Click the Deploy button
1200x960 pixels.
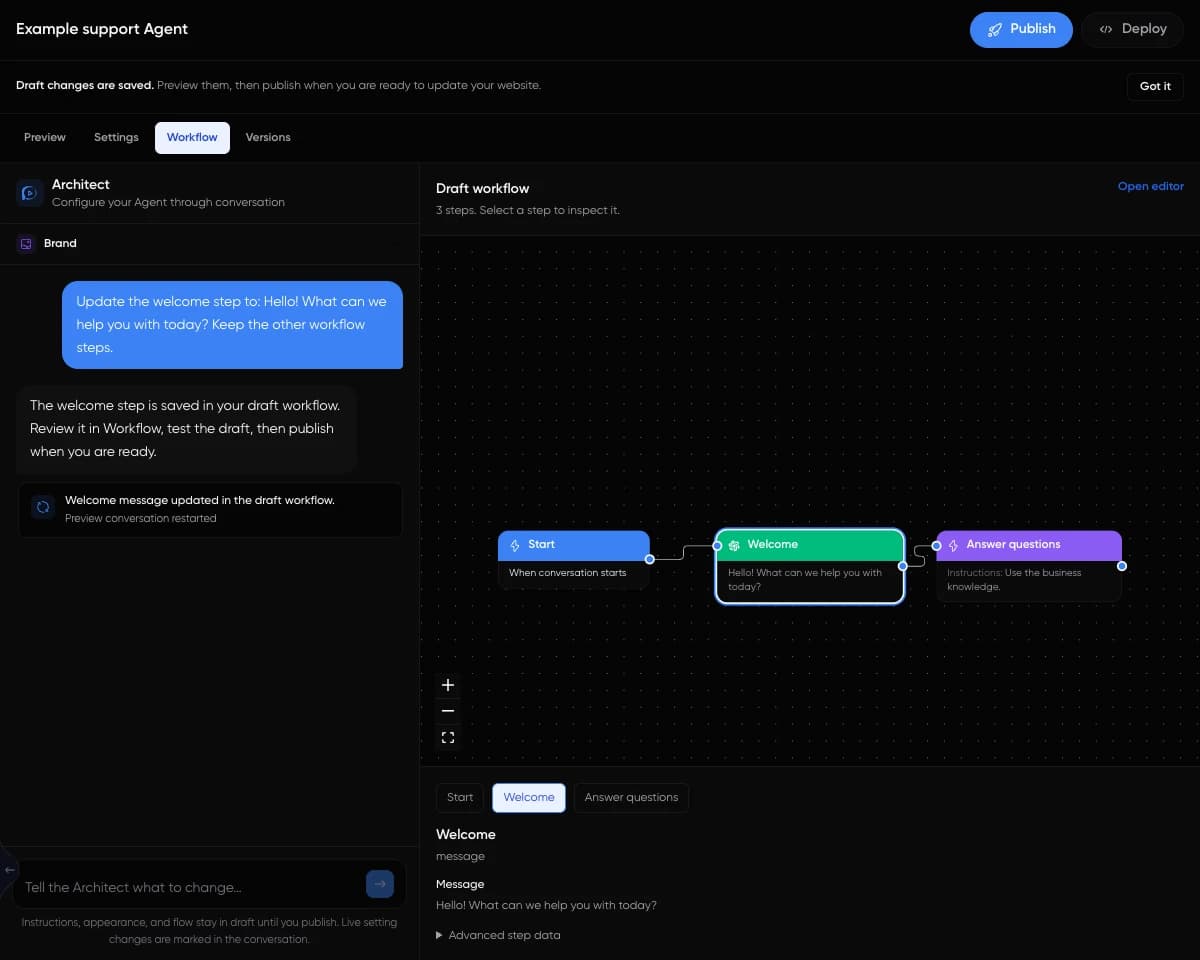tap(1132, 29)
